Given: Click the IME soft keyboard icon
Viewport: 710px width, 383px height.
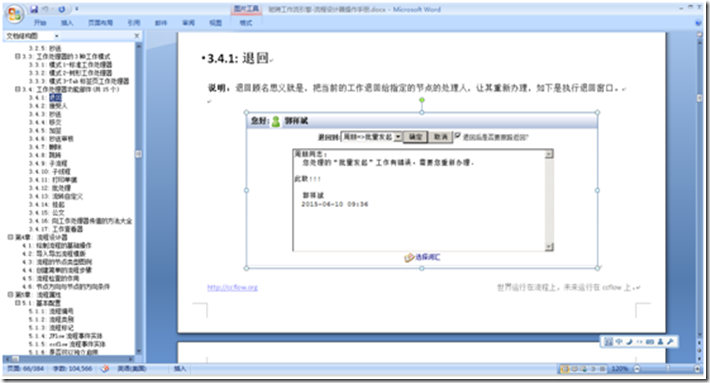Looking at the screenshot, I should click(650, 342).
